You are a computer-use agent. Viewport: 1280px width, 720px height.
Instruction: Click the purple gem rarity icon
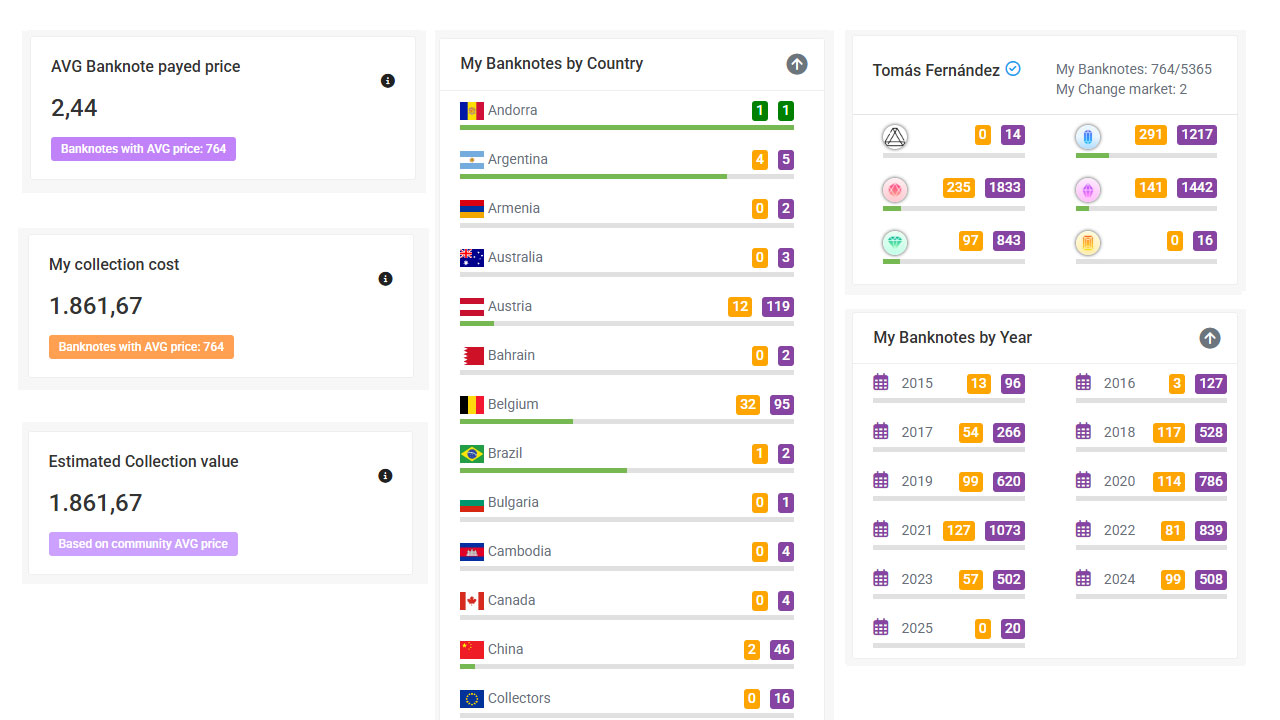(1088, 190)
